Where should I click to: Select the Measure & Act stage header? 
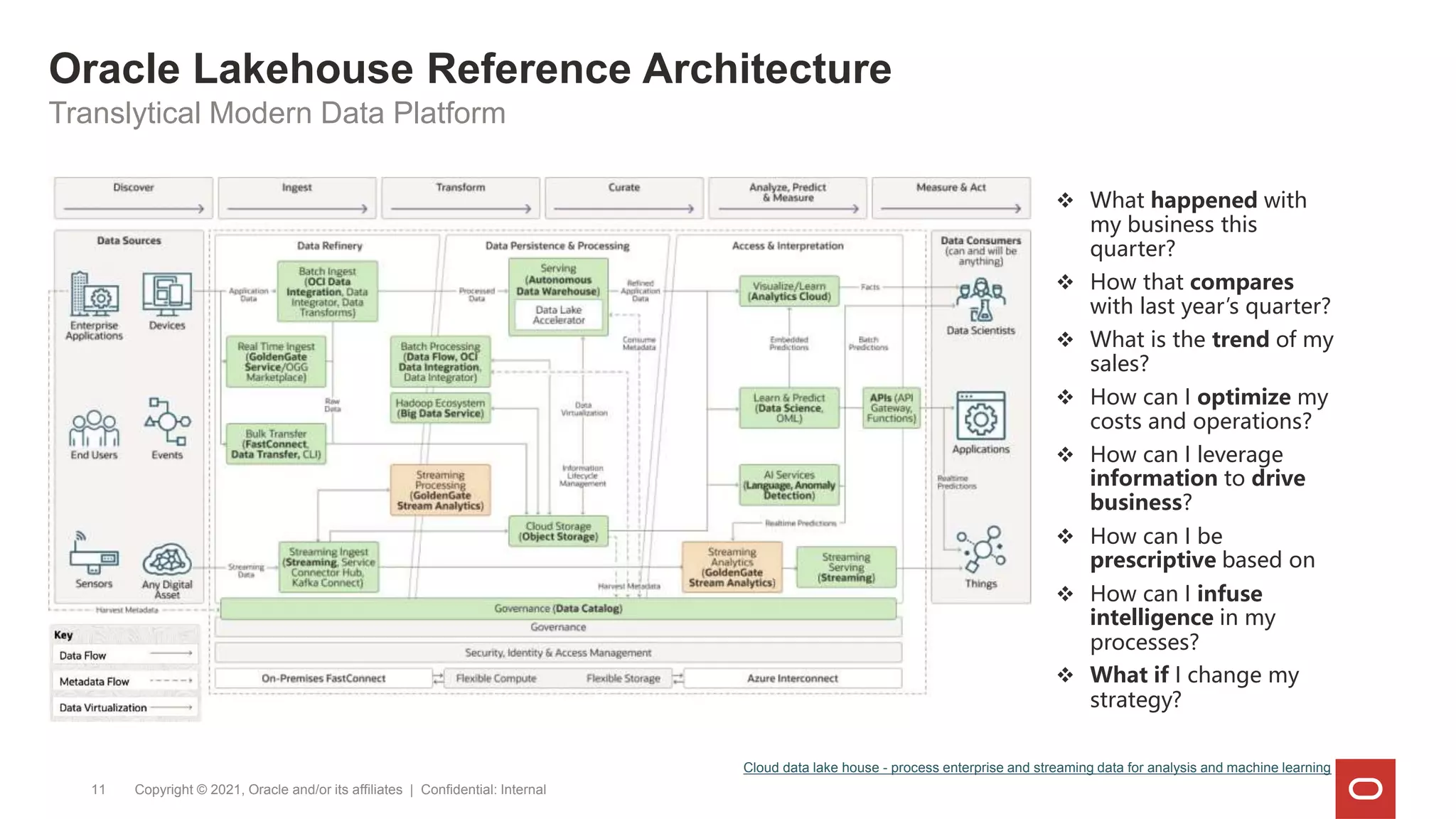(x=951, y=198)
